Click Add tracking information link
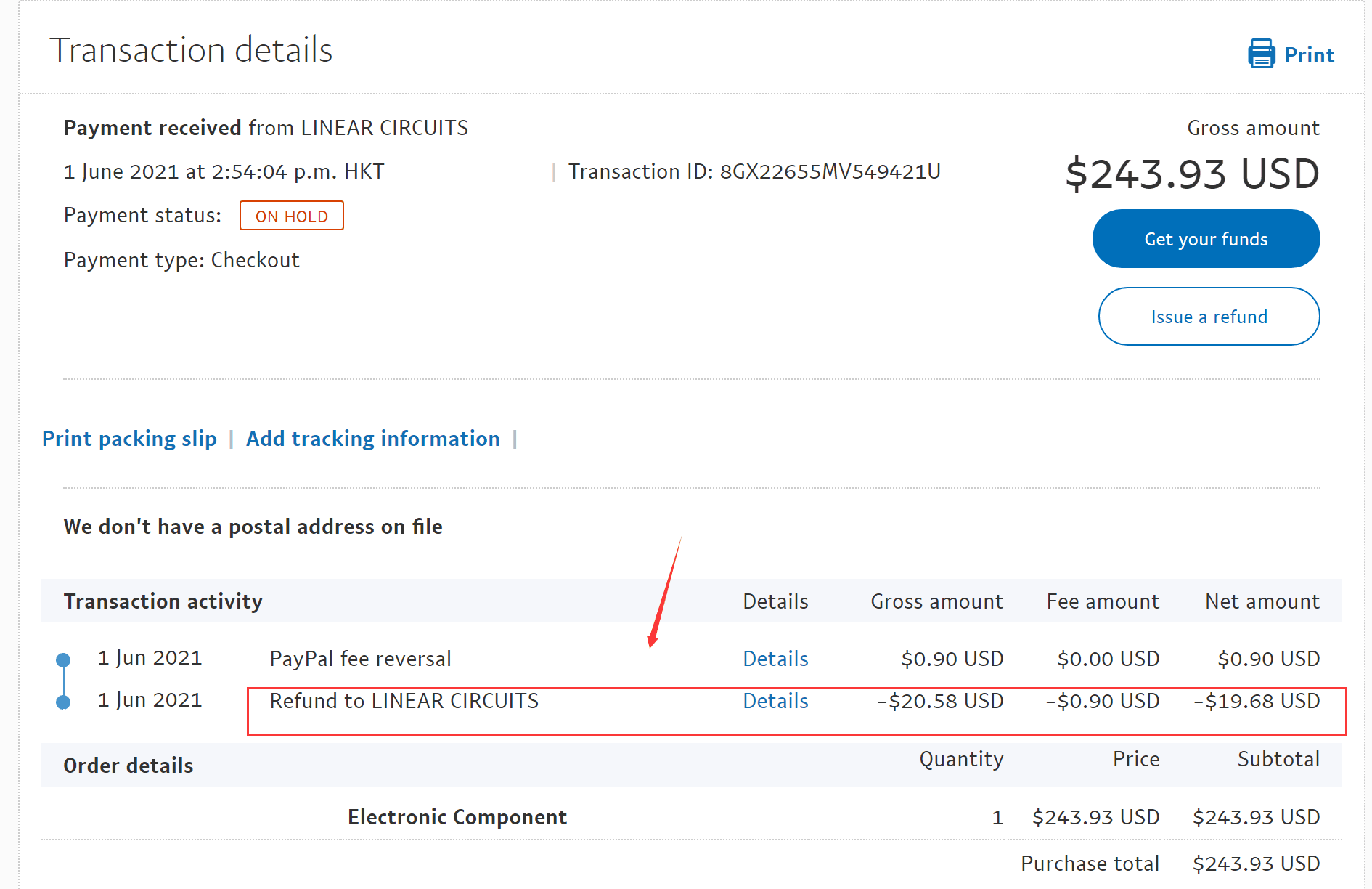The height and width of the screenshot is (889, 1372). click(373, 439)
